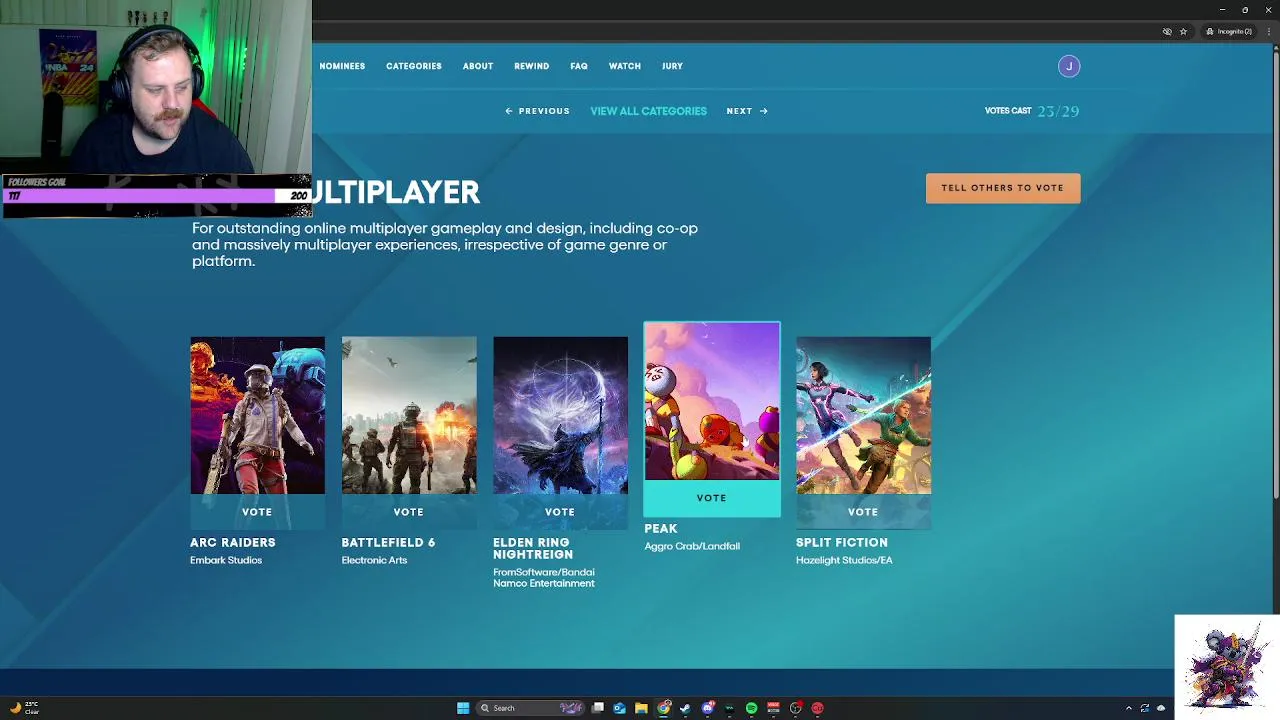Image resolution: width=1280 pixels, height=720 pixels.
Task: Open Steam from the taskbar
Action: coord(685,708)
